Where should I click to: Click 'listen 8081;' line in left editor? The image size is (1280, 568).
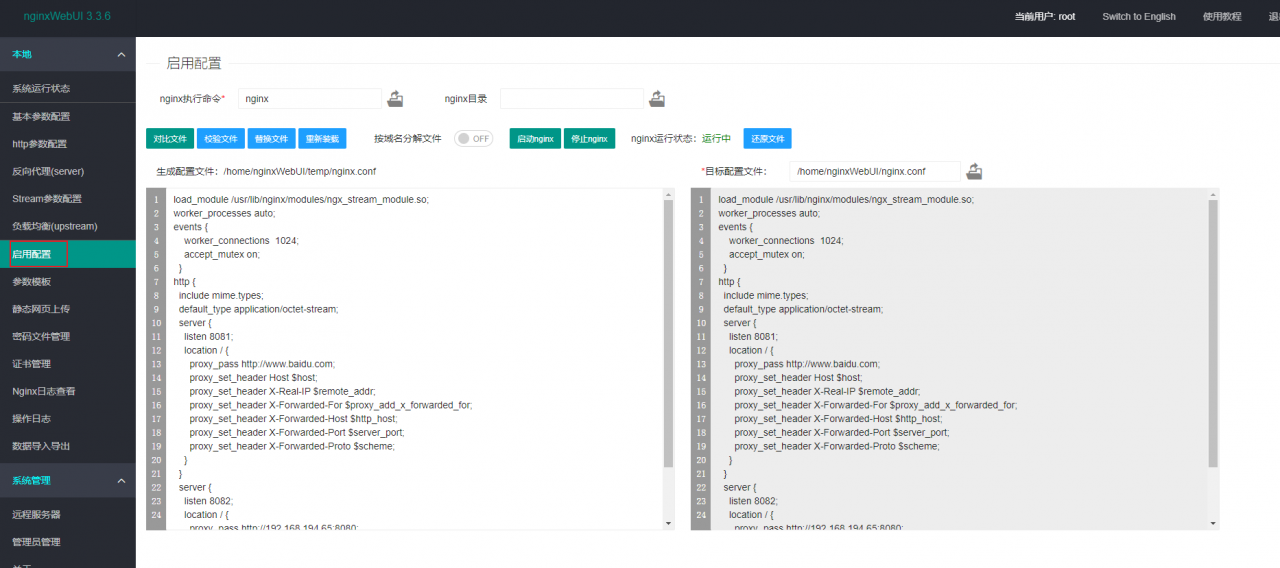208,337
